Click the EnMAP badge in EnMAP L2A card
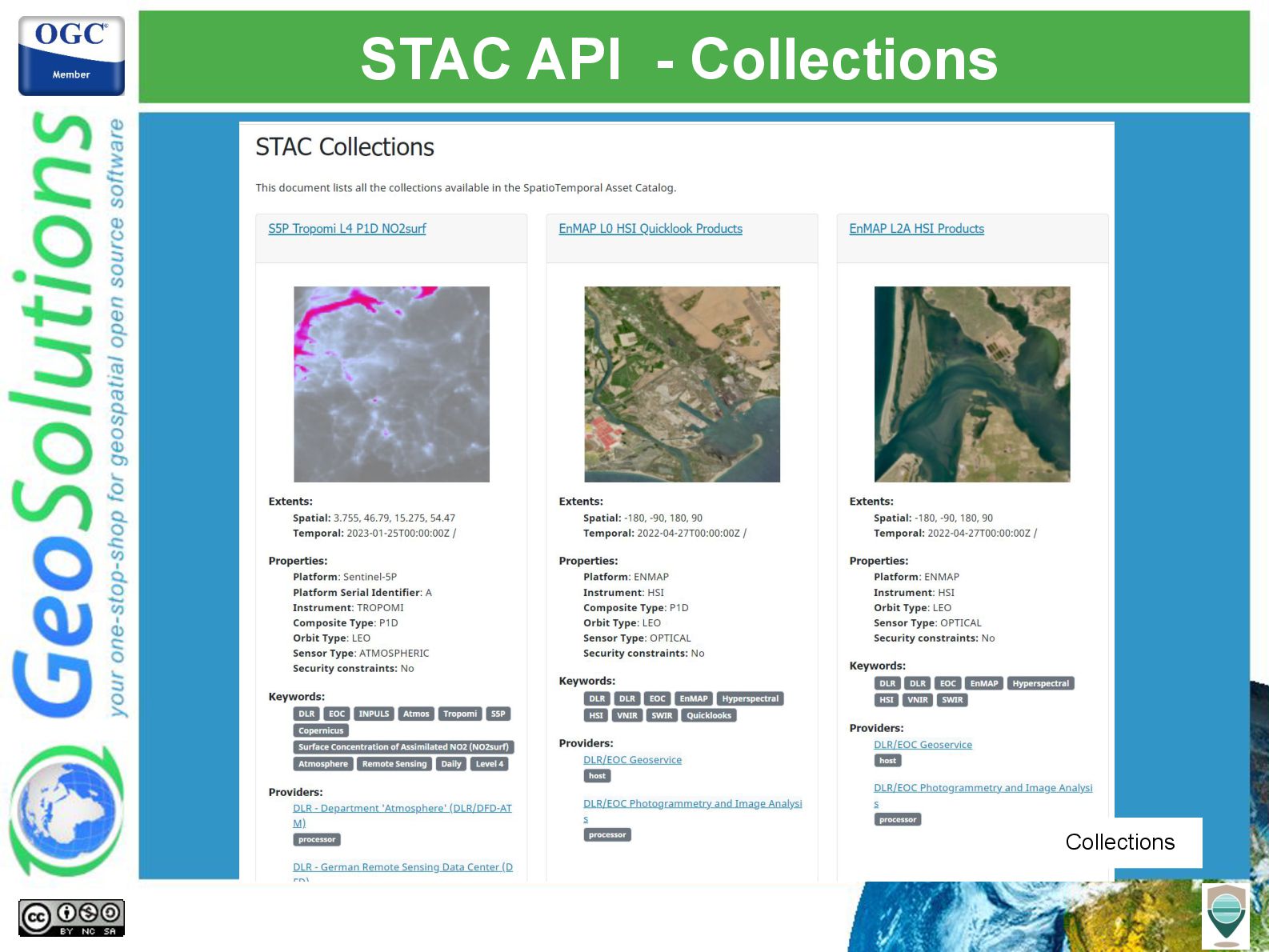The image size is (1269, 952). [984, 683]
